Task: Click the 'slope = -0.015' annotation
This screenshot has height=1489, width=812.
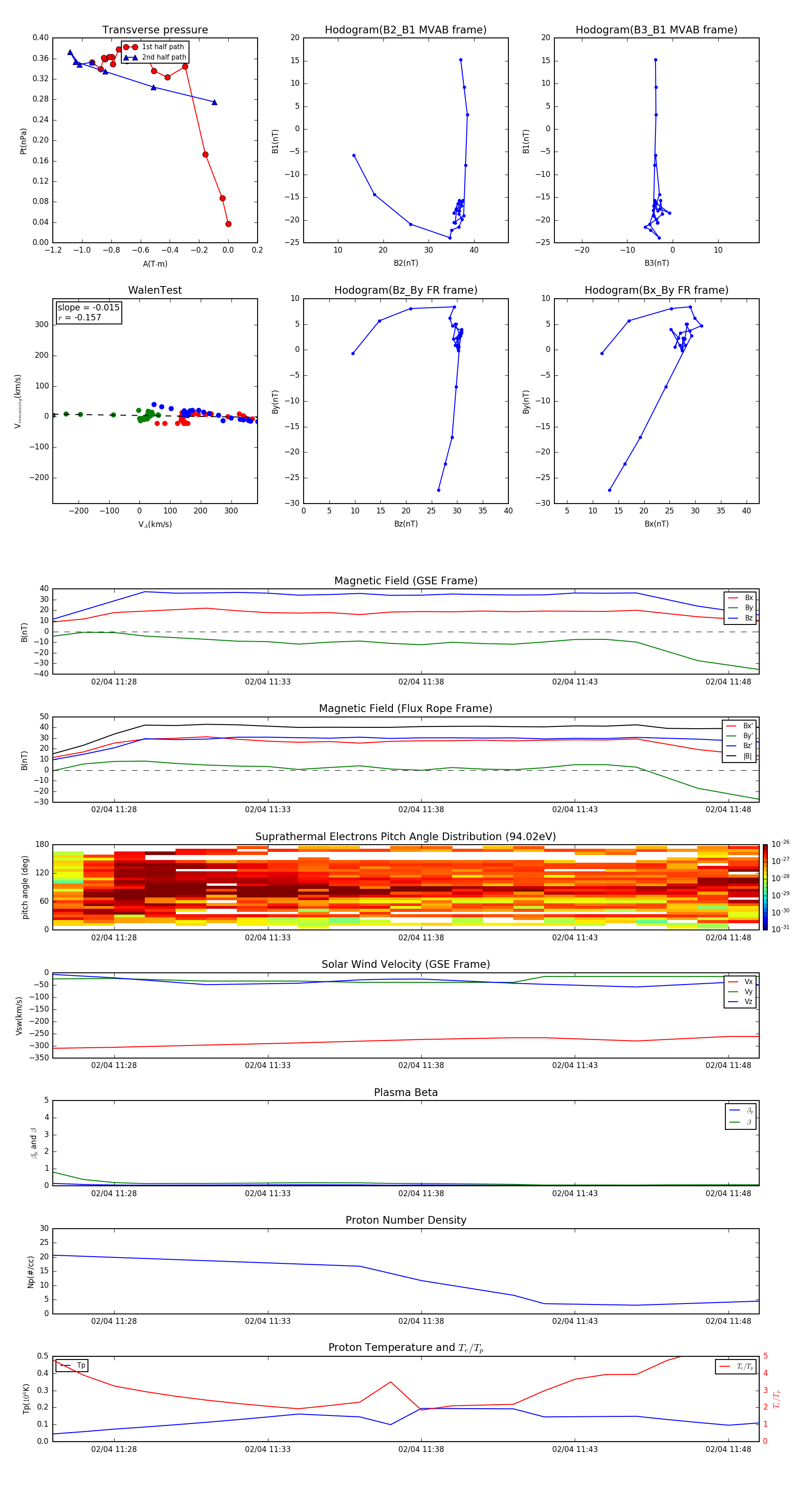Action: [x=88, y=308]
